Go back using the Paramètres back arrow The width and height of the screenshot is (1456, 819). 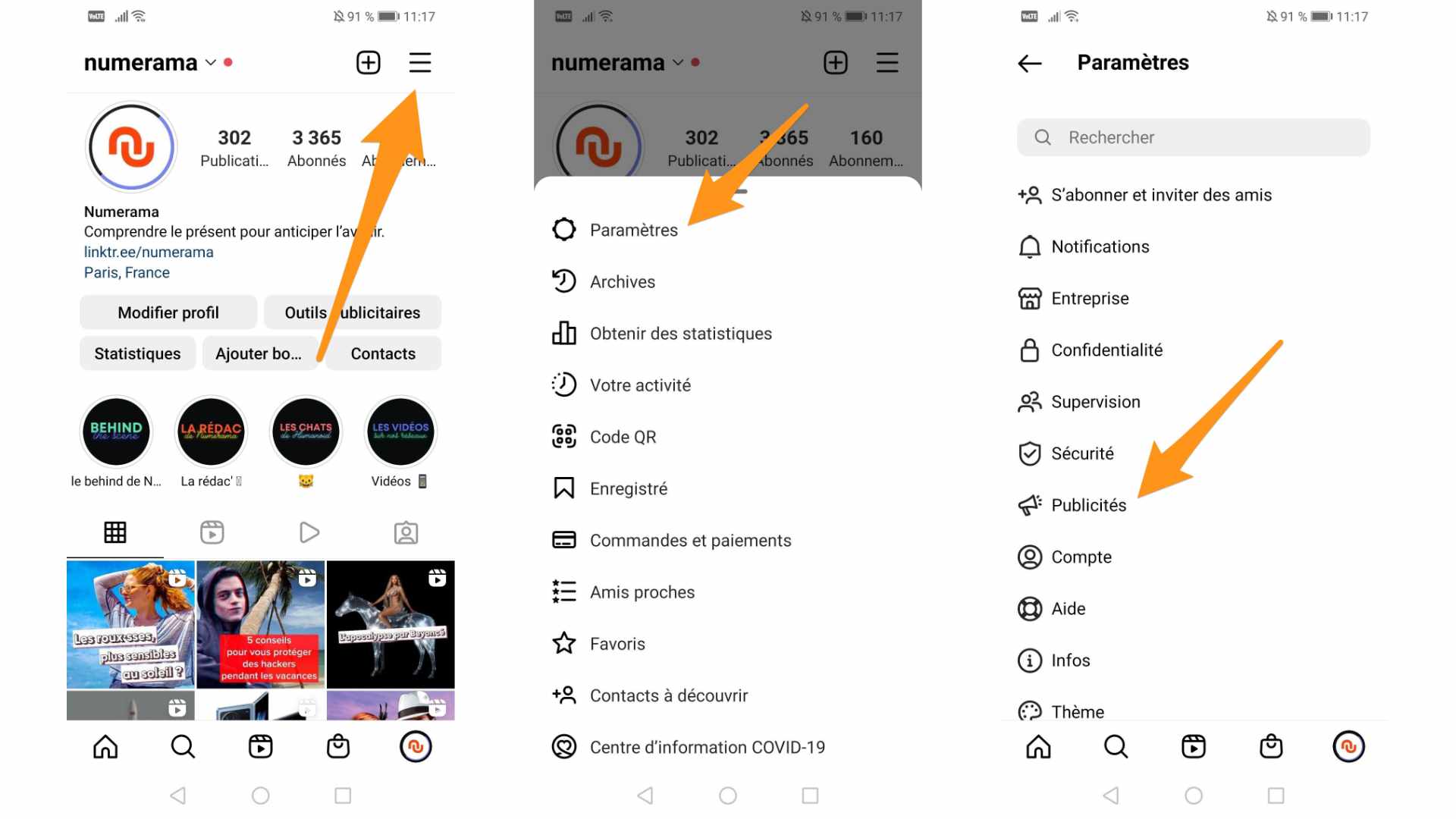tap(1029, 63)
